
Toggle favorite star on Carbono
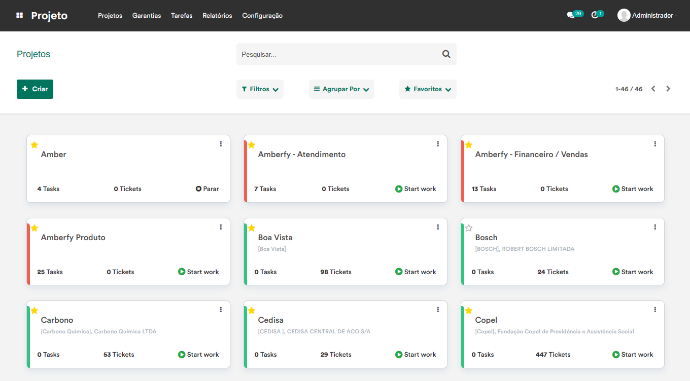pos(34,311)
